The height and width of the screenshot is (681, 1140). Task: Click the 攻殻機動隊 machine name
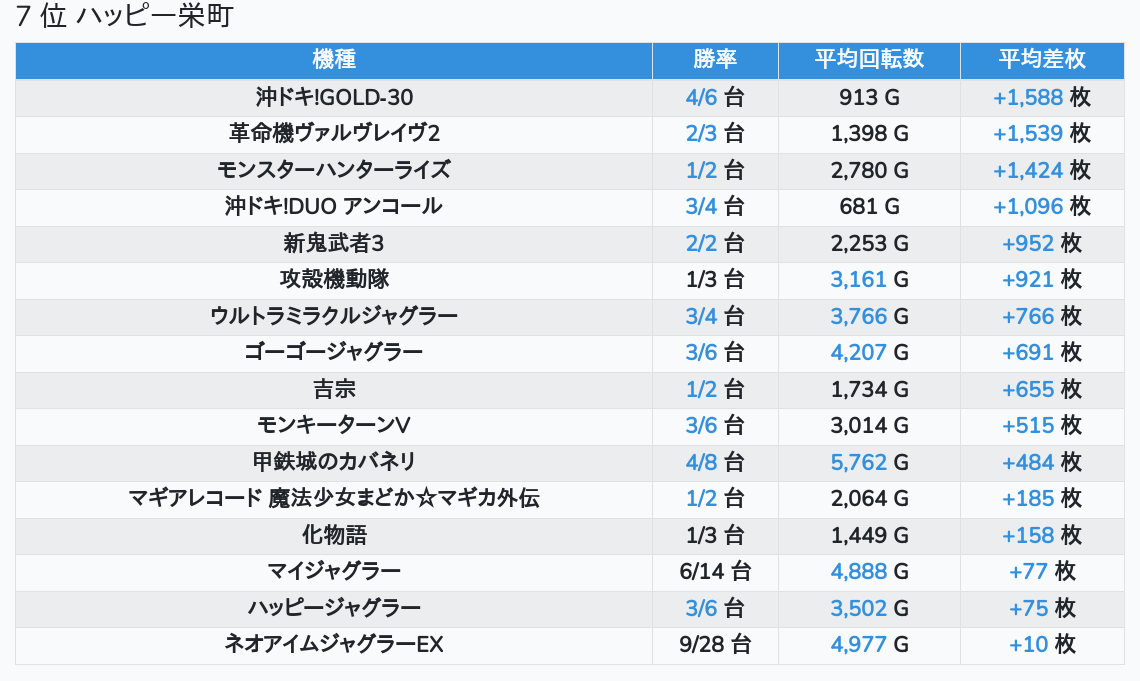[334, 279]
